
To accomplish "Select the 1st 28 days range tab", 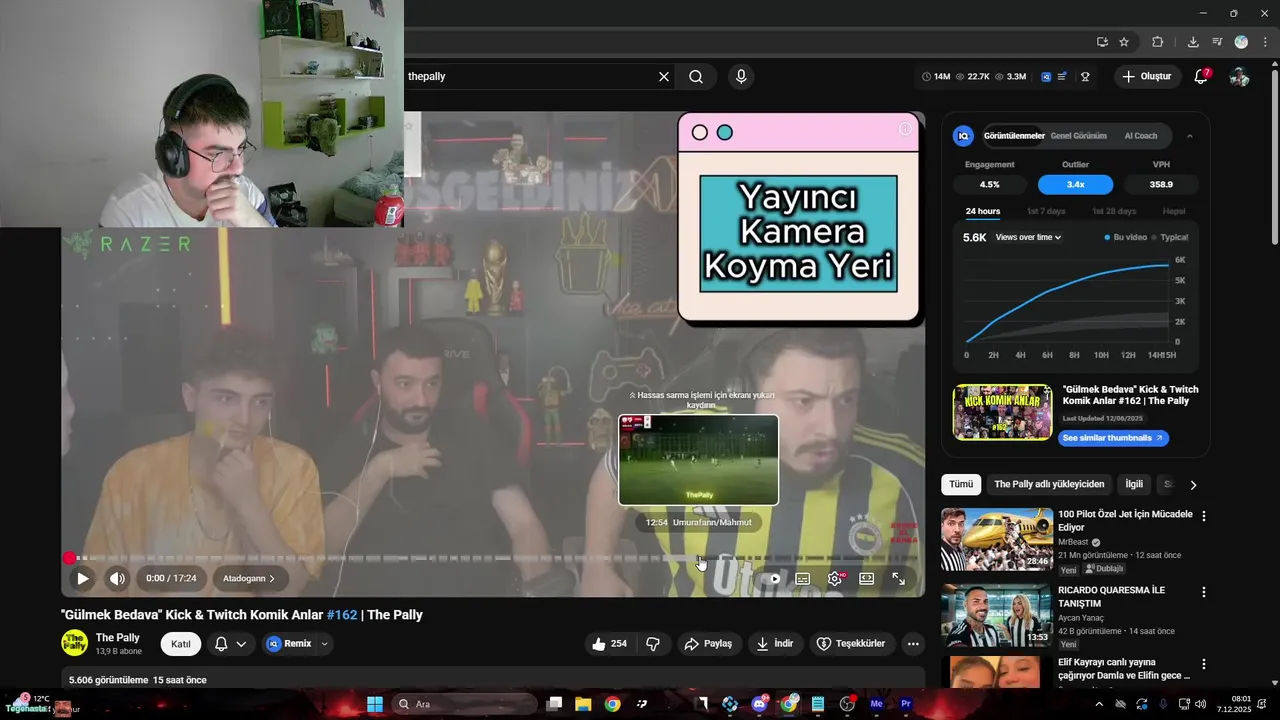I will click(1114, 211).
